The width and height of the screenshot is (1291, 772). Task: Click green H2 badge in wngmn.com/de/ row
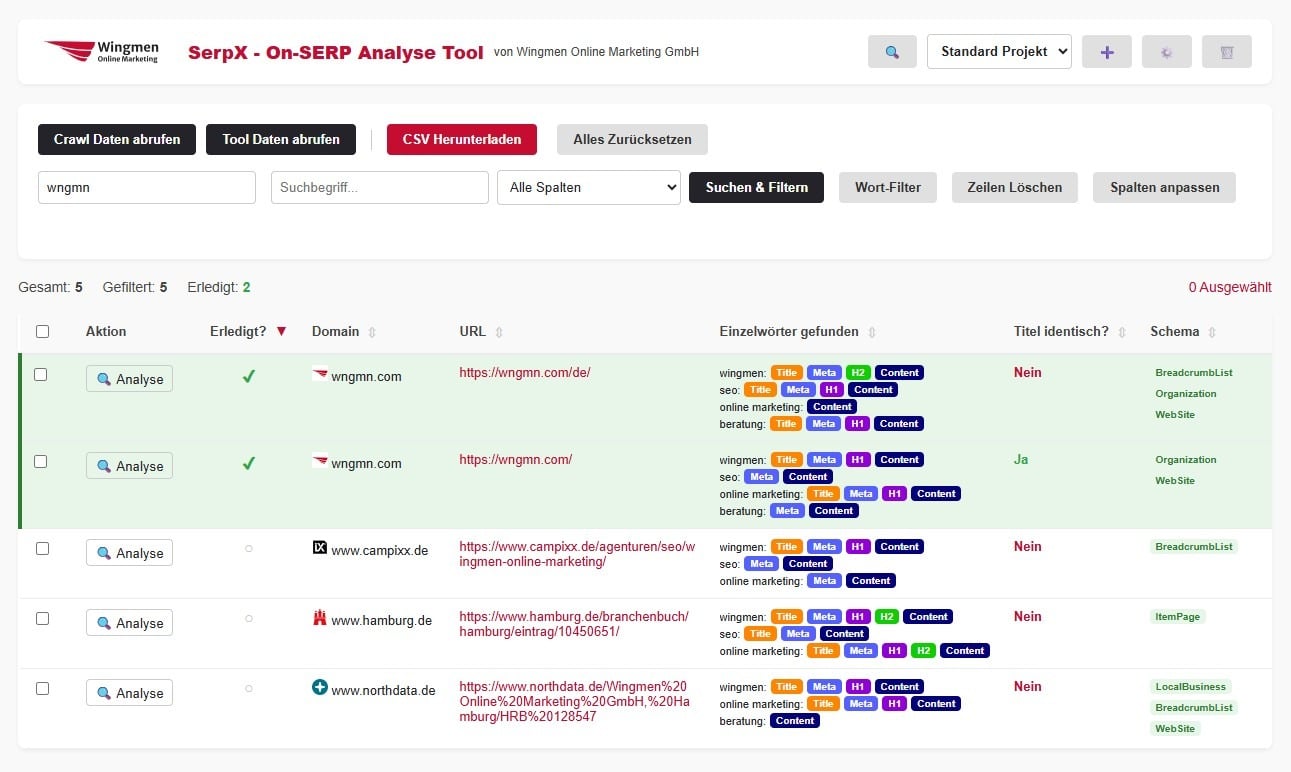click(858, 373)
